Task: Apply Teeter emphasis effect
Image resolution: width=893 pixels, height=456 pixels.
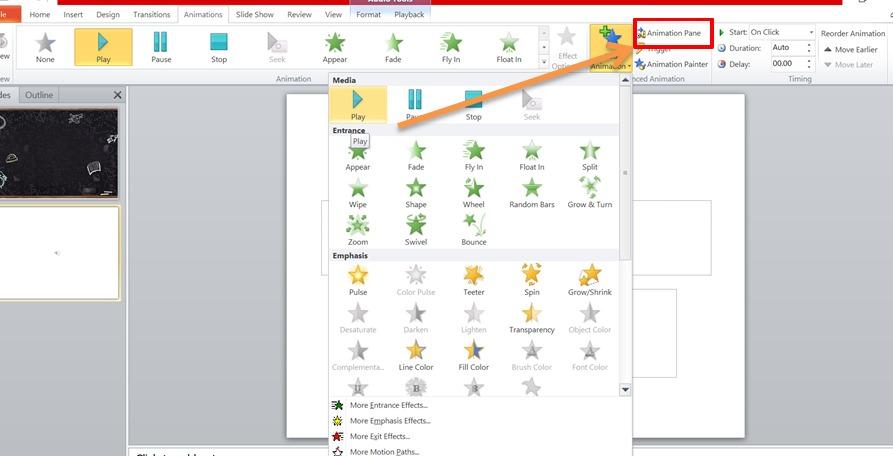Action: click(474, 280)
